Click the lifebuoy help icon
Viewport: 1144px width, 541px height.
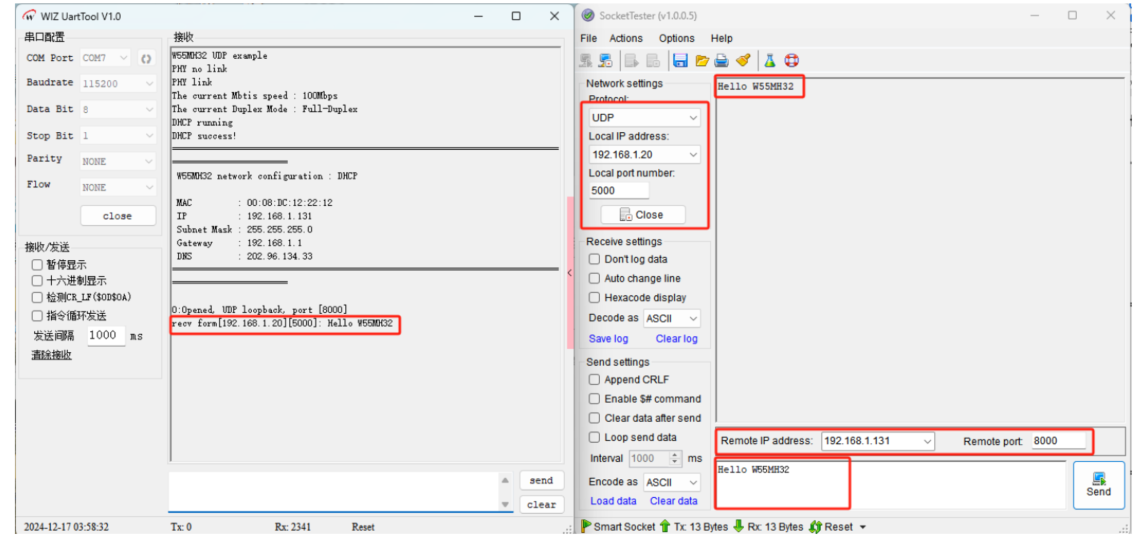pyautogui.click(x=792, y=61)
